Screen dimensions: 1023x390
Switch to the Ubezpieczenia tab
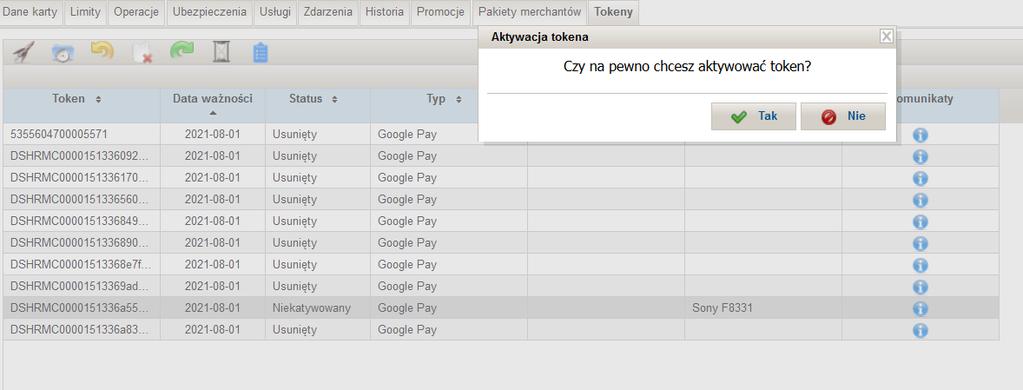[x=209, y=12]
